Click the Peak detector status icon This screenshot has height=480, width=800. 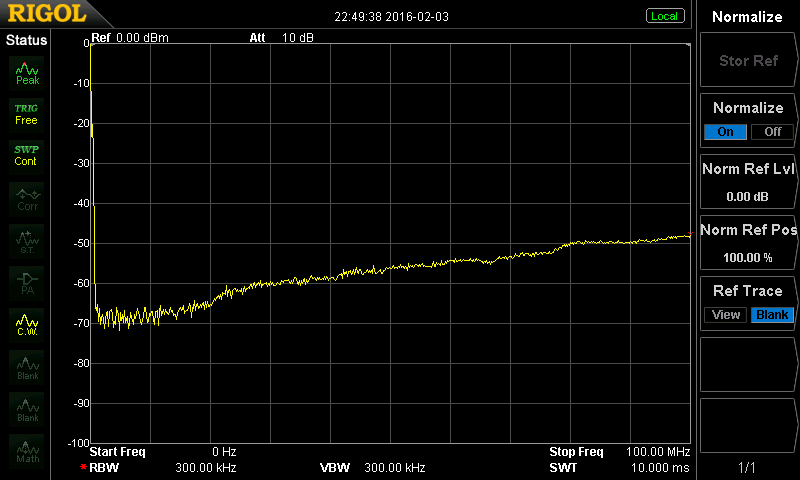27,72
